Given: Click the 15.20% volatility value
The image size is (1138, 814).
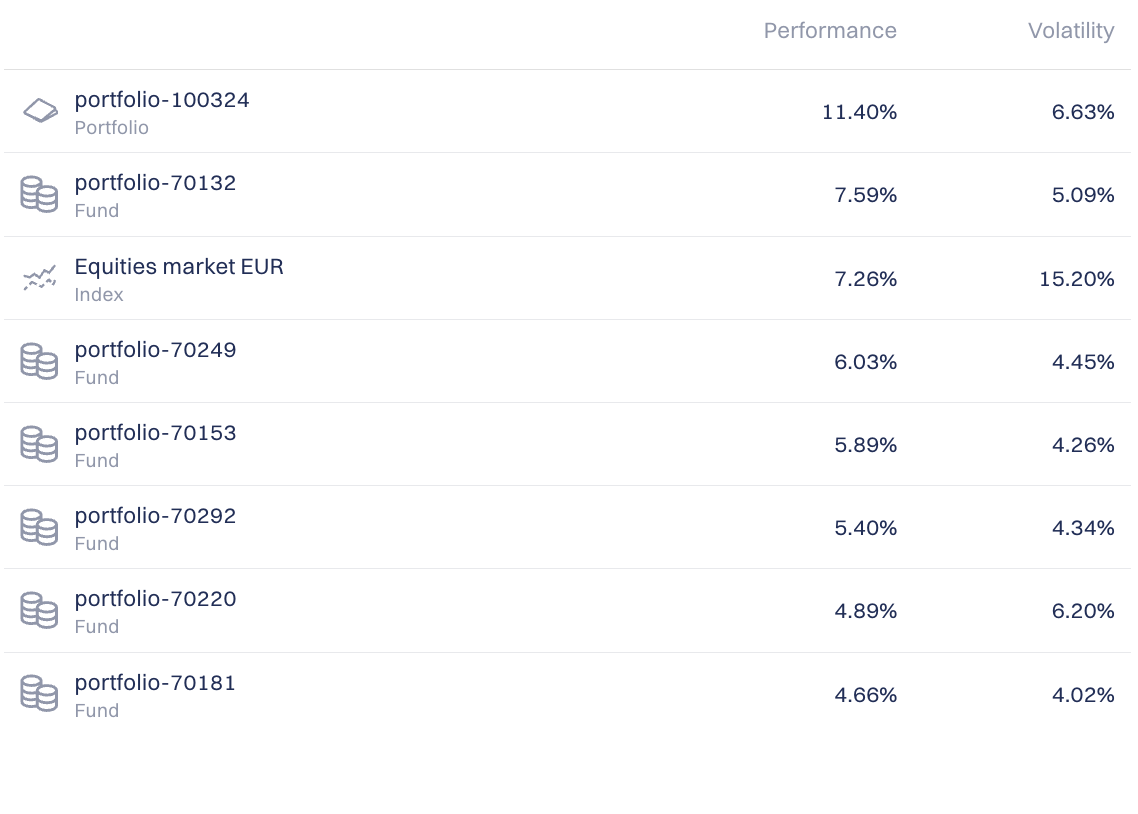Looking at the screenshot, I should 1076,279.
